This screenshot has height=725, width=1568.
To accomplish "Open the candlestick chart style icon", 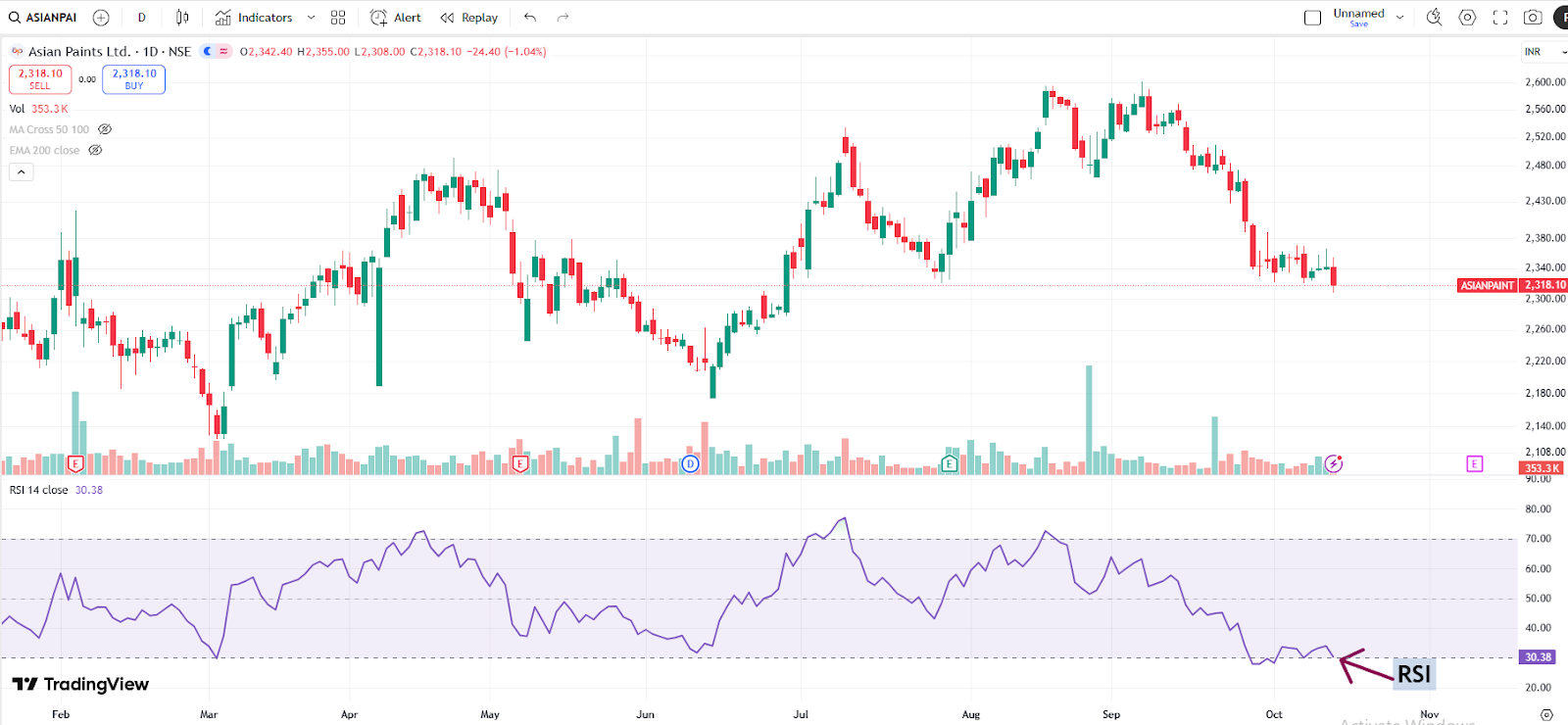I will (x=182, y=18).
